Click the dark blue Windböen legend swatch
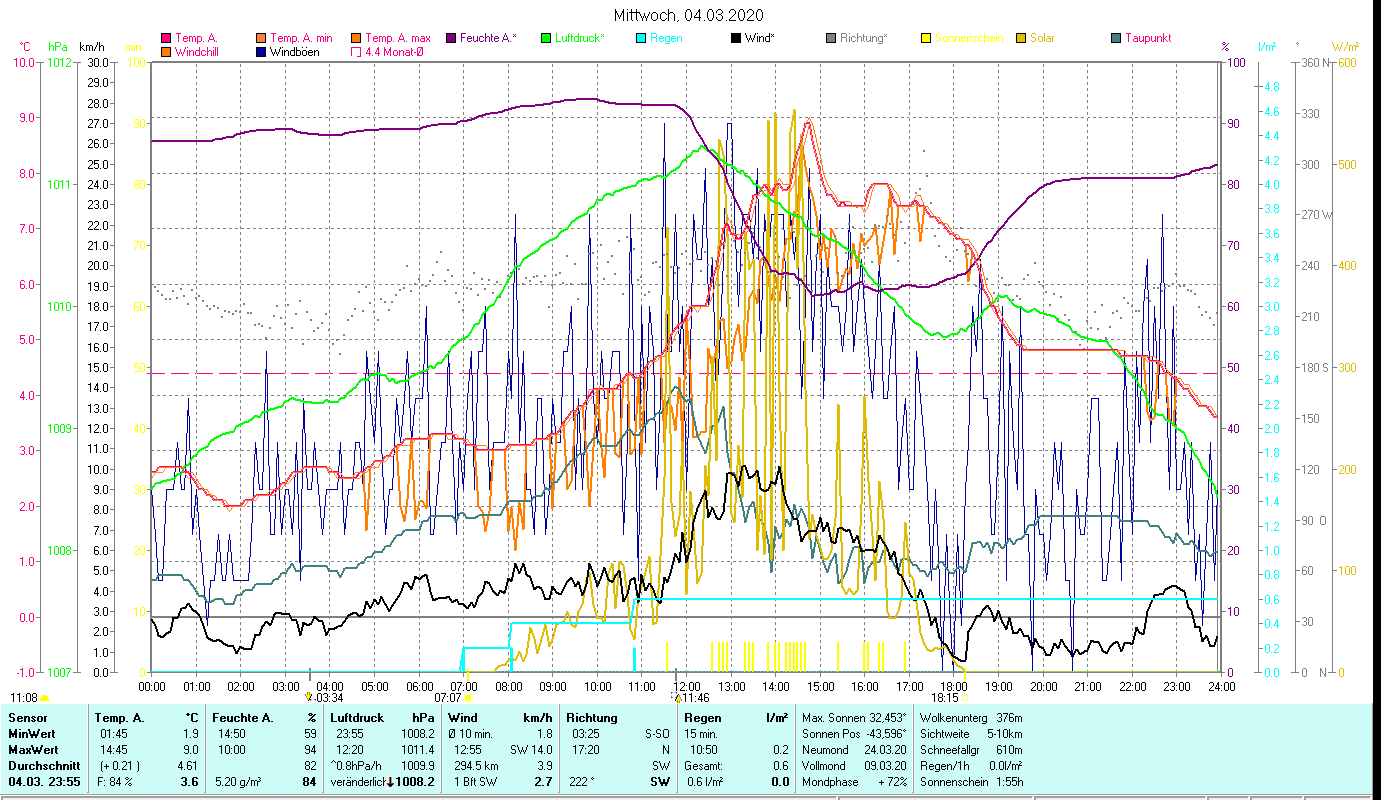The image size is (1381, 800). click(x=260, y=51)
